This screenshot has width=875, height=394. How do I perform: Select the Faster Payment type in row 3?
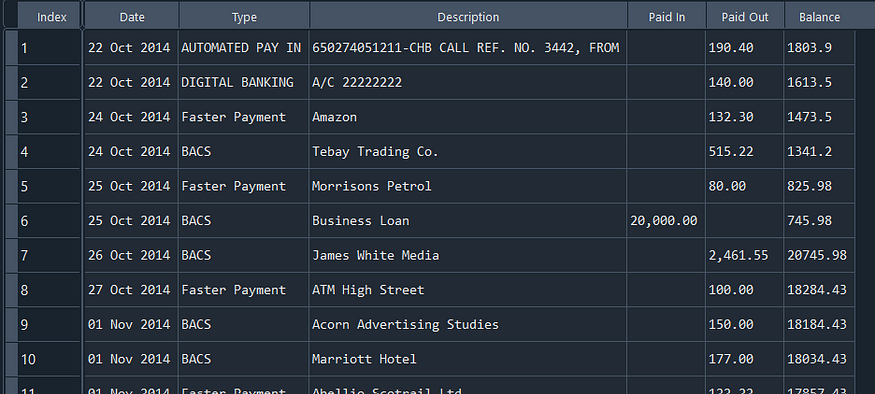243,117
